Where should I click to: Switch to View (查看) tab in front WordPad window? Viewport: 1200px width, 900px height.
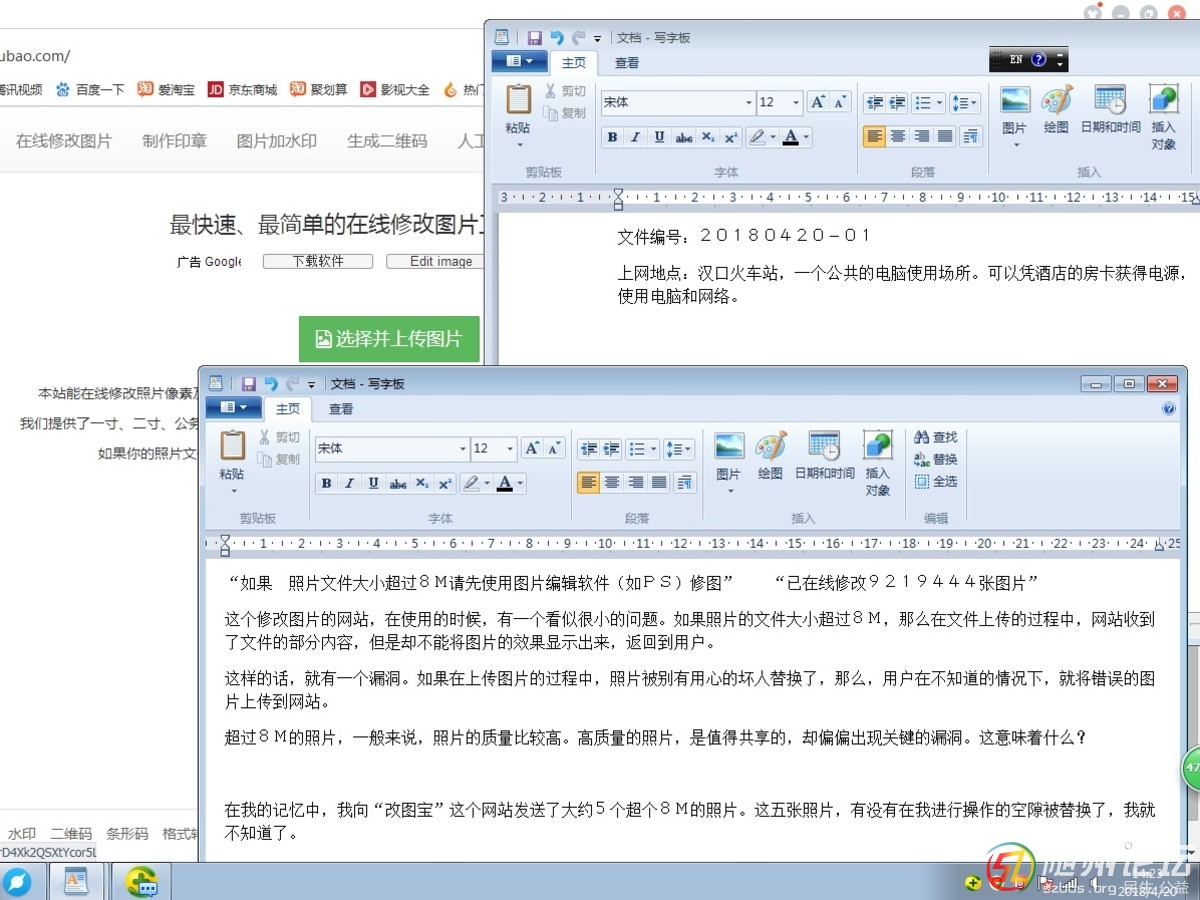pyautogui.click(x=341, y=409)
